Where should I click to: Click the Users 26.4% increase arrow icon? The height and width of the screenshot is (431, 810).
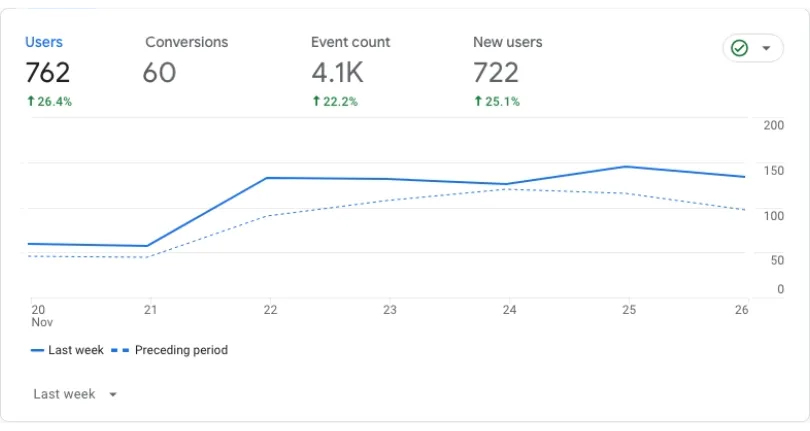tap(31, 101)
